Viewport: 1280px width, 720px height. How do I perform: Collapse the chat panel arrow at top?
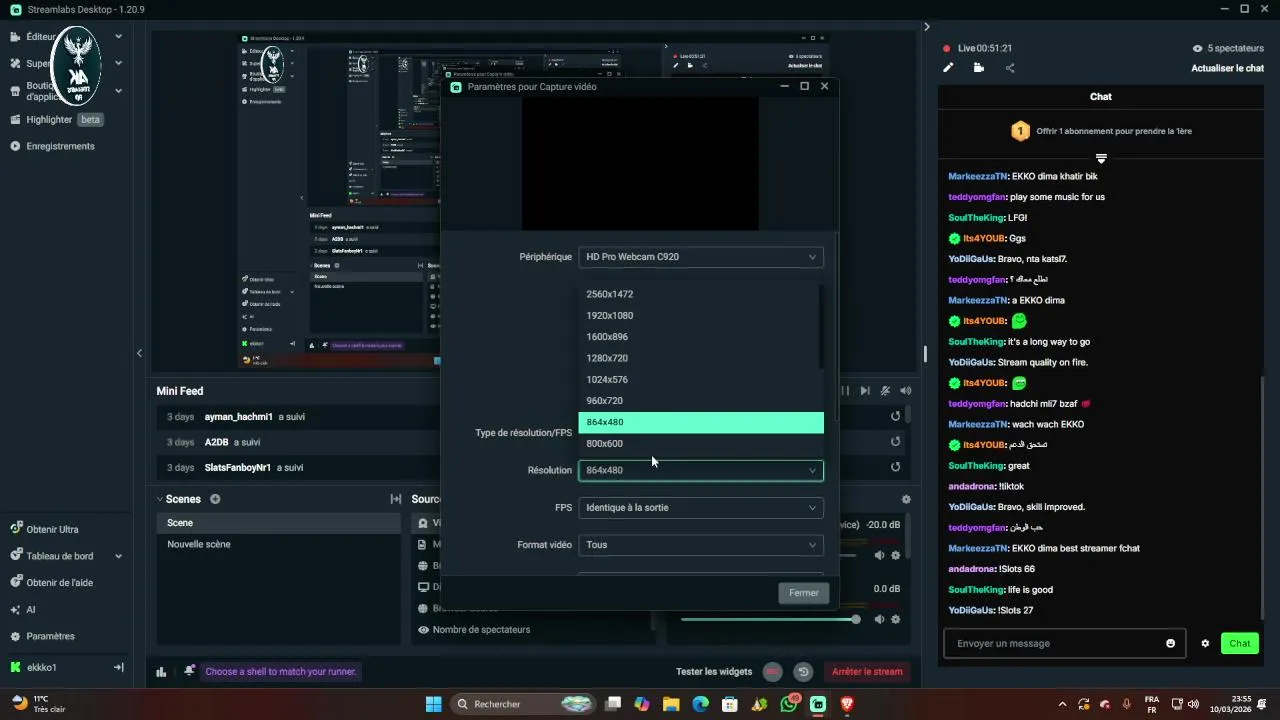click(927, 27)
